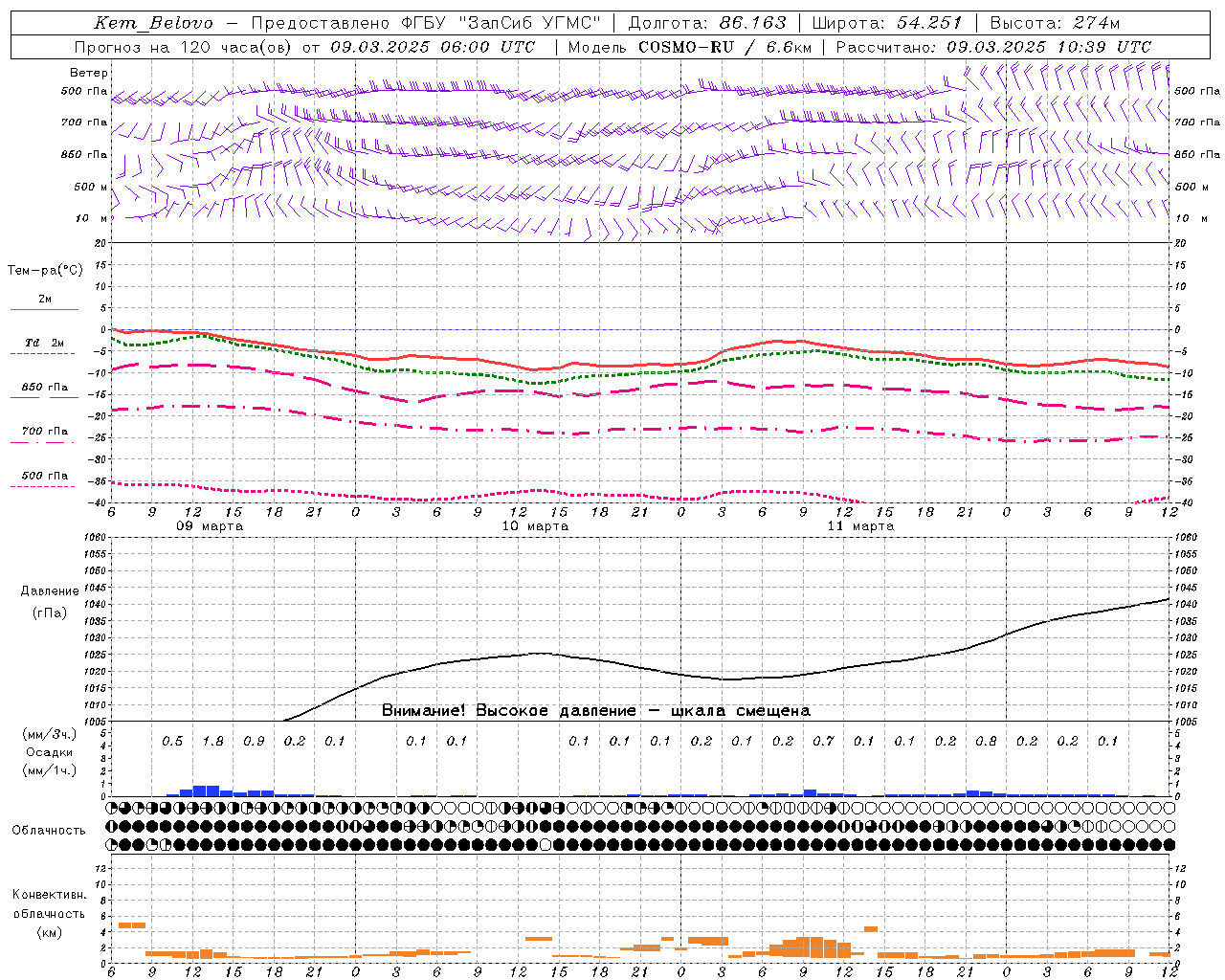Click the model name COSMO-RU / 6.6км
Viewport: 1225px width, 980px height.
point(725,47)
